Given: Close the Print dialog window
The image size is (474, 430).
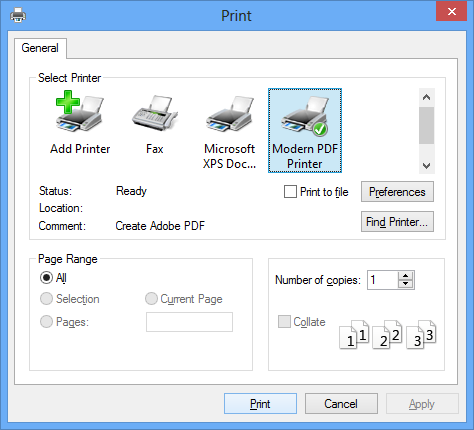Looking at the screenshot, I should point(452,12).
